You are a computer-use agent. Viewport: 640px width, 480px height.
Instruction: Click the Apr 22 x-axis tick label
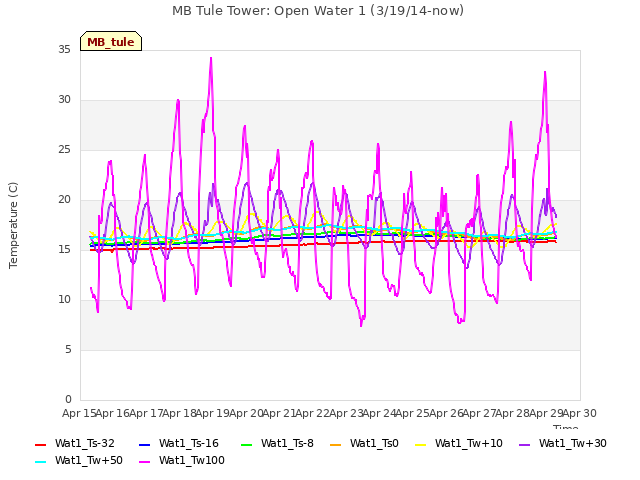313,413
